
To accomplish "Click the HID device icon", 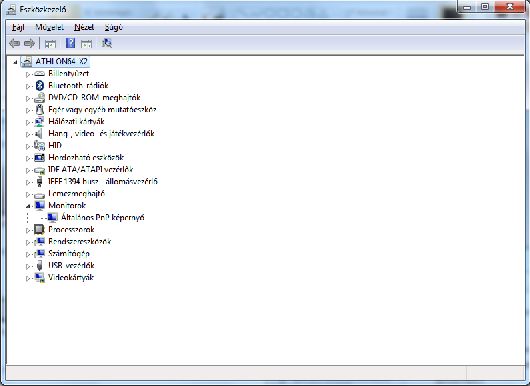I will coord(40,146).
